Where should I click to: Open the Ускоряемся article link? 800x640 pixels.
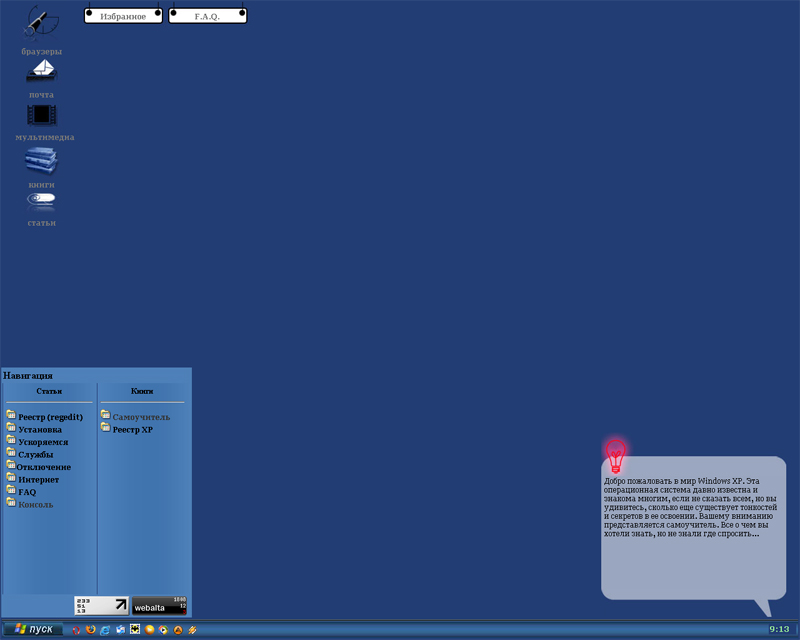point(43,442)
